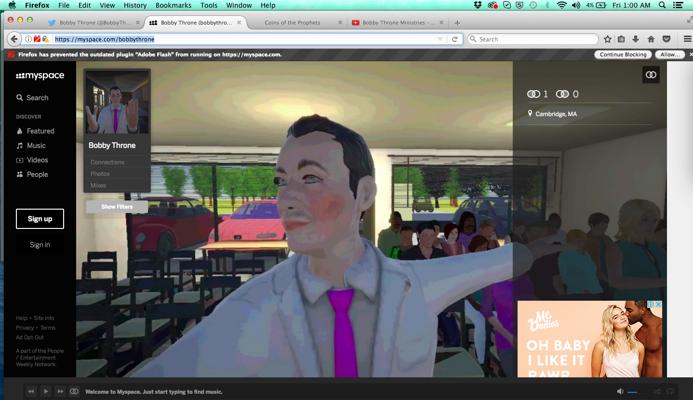Mute the player volume speaker icon
The image size is (693, 400).
(620, 391)
